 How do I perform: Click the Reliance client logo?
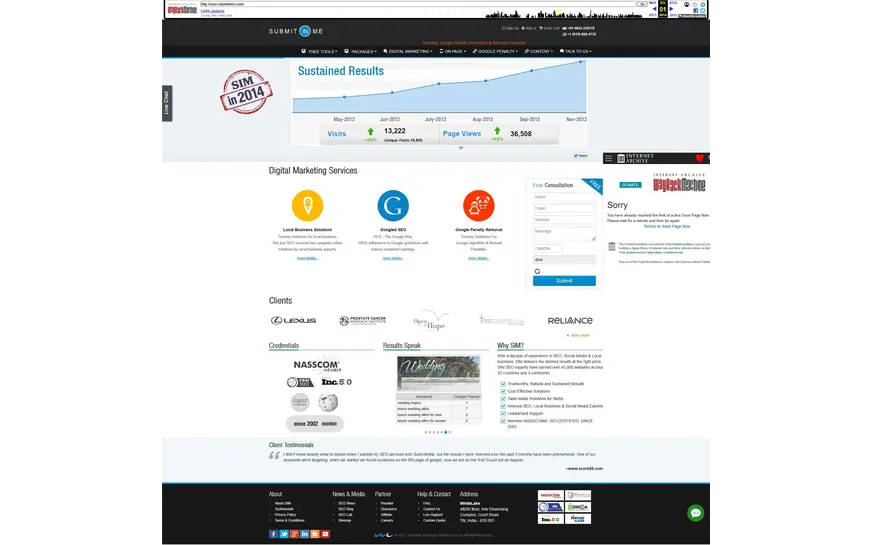pyautogui.click(x=570, y=320)
